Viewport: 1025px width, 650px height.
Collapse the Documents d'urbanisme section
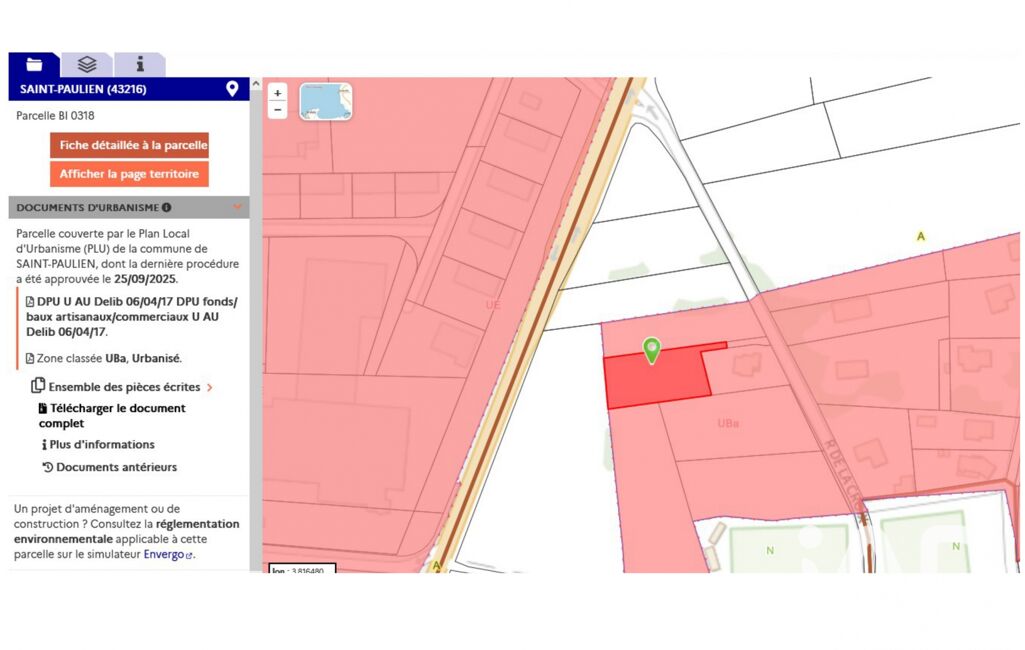[237, 207]
